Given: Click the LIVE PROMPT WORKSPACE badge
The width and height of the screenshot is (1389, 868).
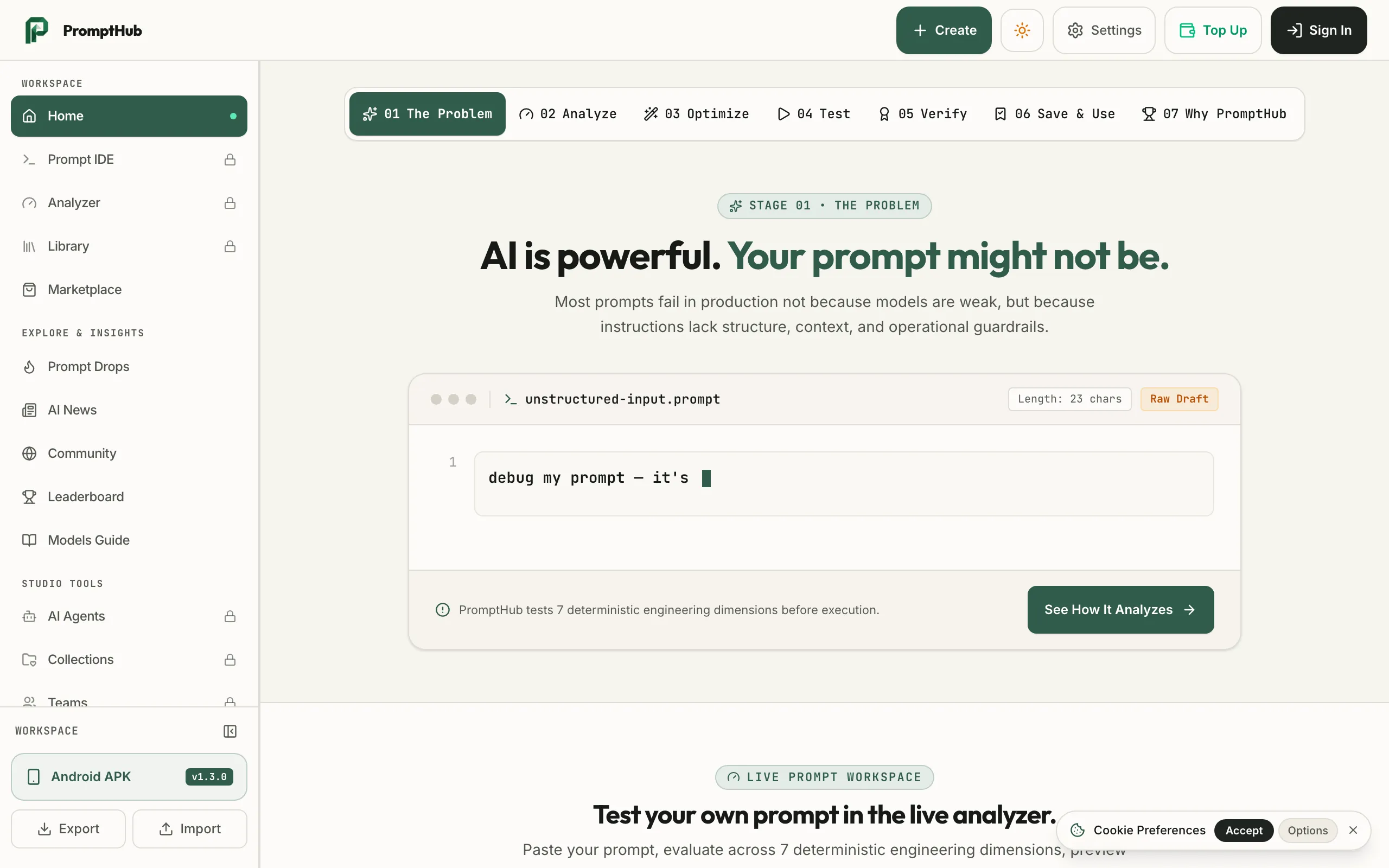Looking at the screenshot, I should (824, 777).
